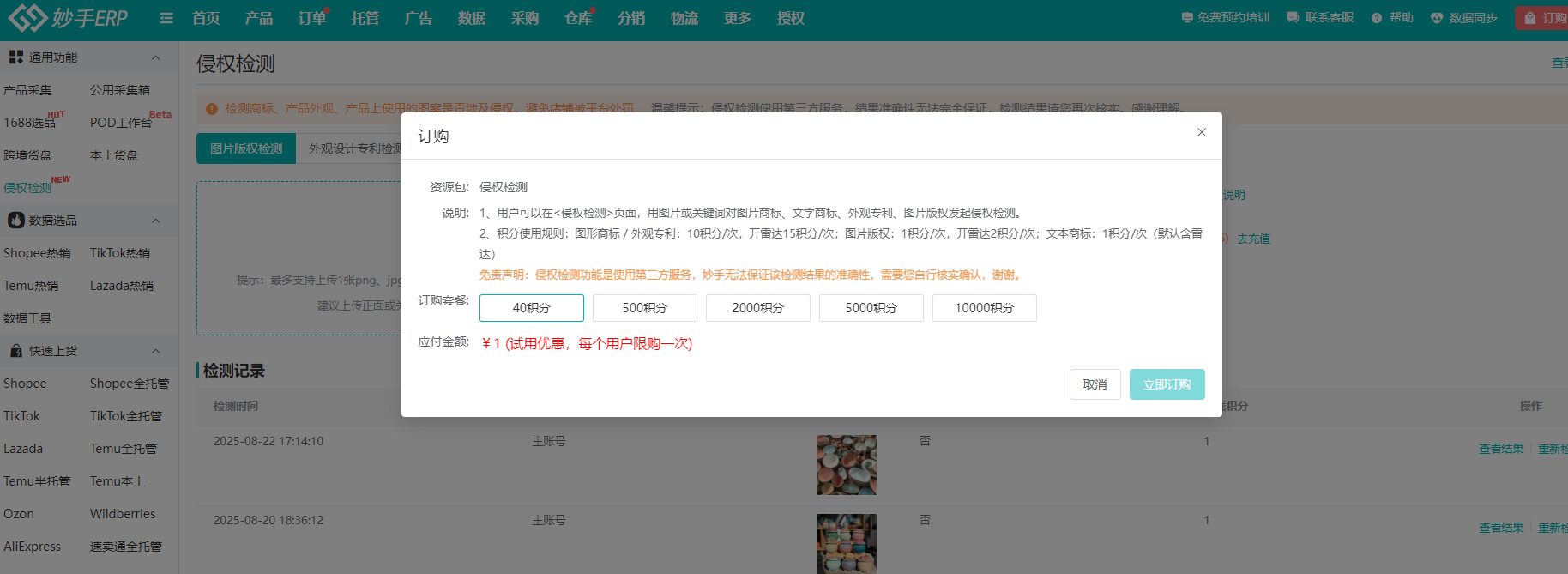Screen dimensions: 1568x574
Task: Click the 妙手ERP logo icon
Action: pyautogui.click(x=26, y=17)
